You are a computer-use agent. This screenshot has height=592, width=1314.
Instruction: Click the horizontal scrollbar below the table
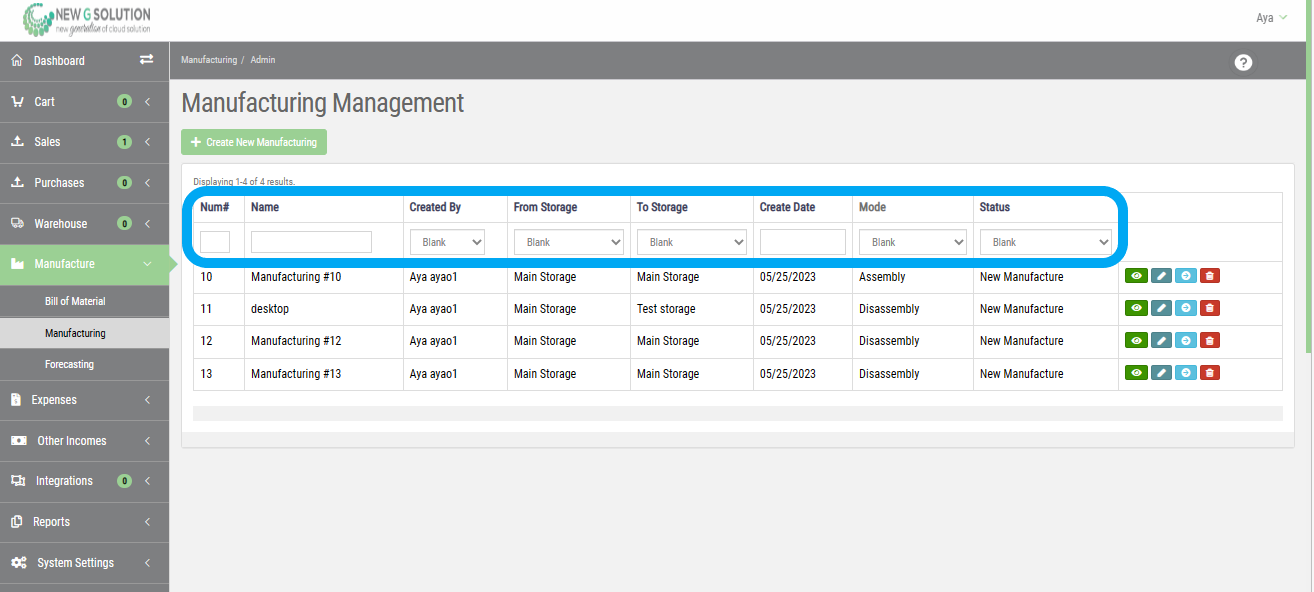tap(737, 413)
